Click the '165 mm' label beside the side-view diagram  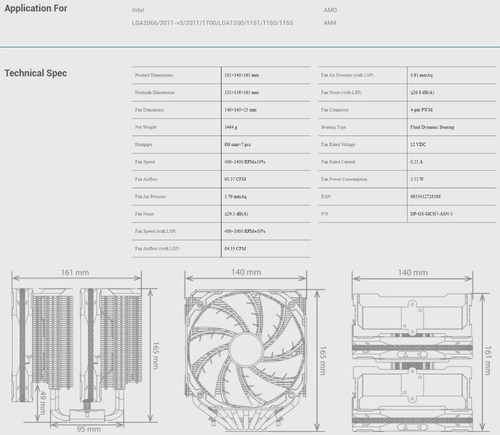[x=156, y=355]
